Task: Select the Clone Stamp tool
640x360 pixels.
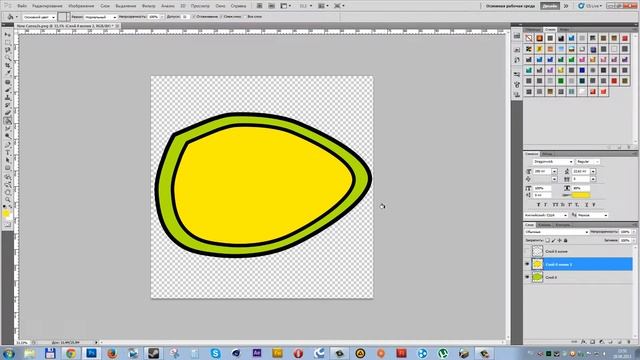Action: click(x=8, y=97)
